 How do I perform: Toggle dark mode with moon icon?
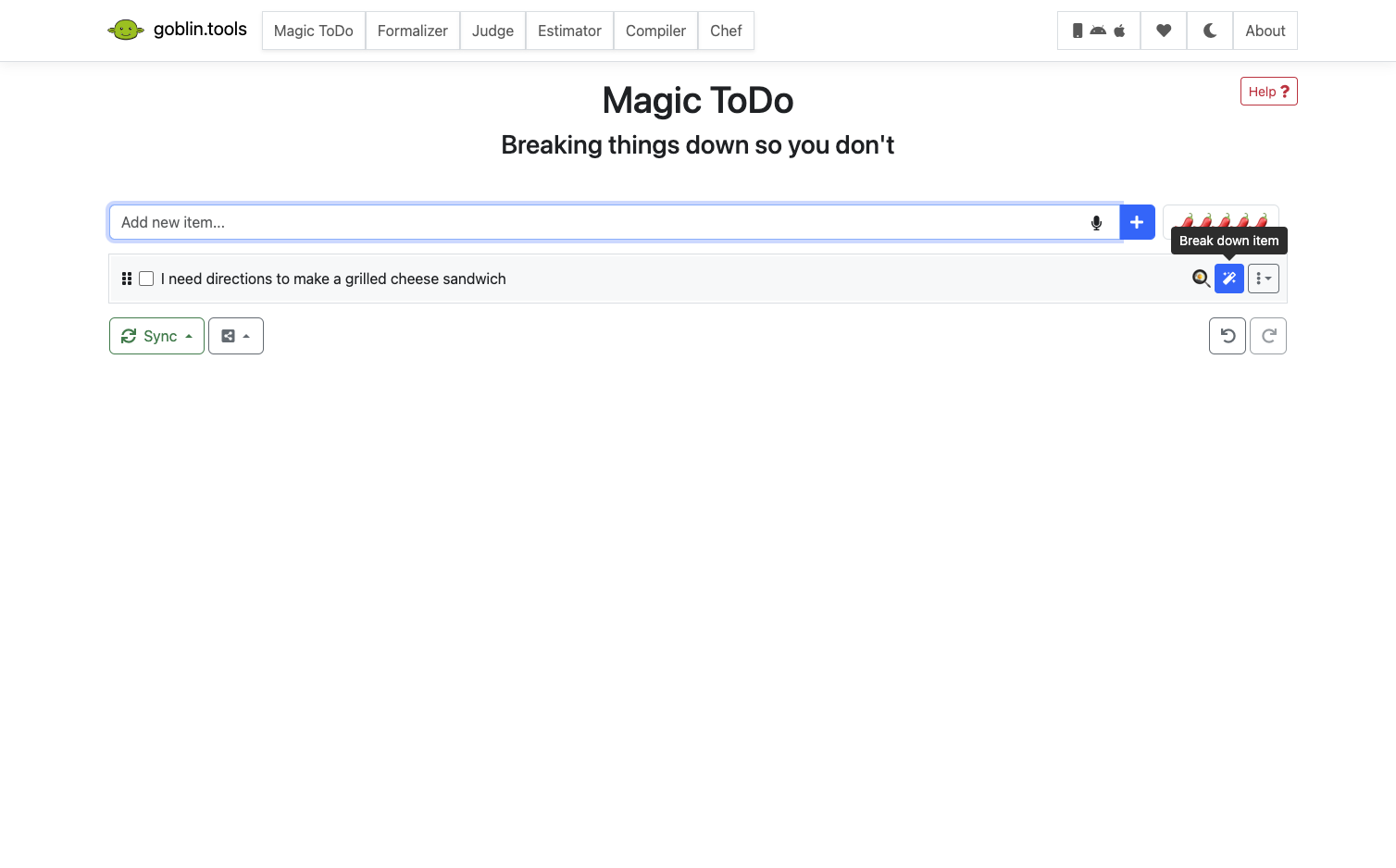[x=1210, y=31]
